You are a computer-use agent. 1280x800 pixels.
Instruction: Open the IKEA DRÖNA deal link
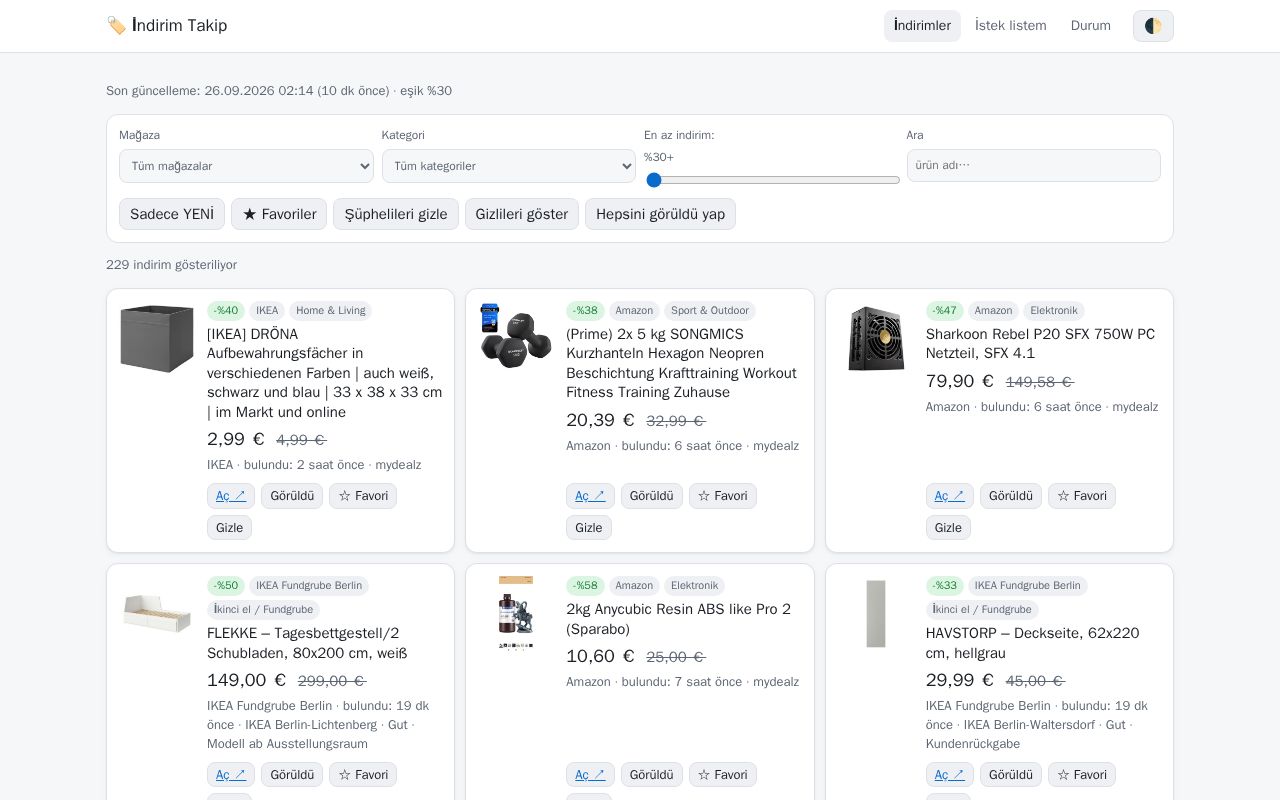(231, 496)
